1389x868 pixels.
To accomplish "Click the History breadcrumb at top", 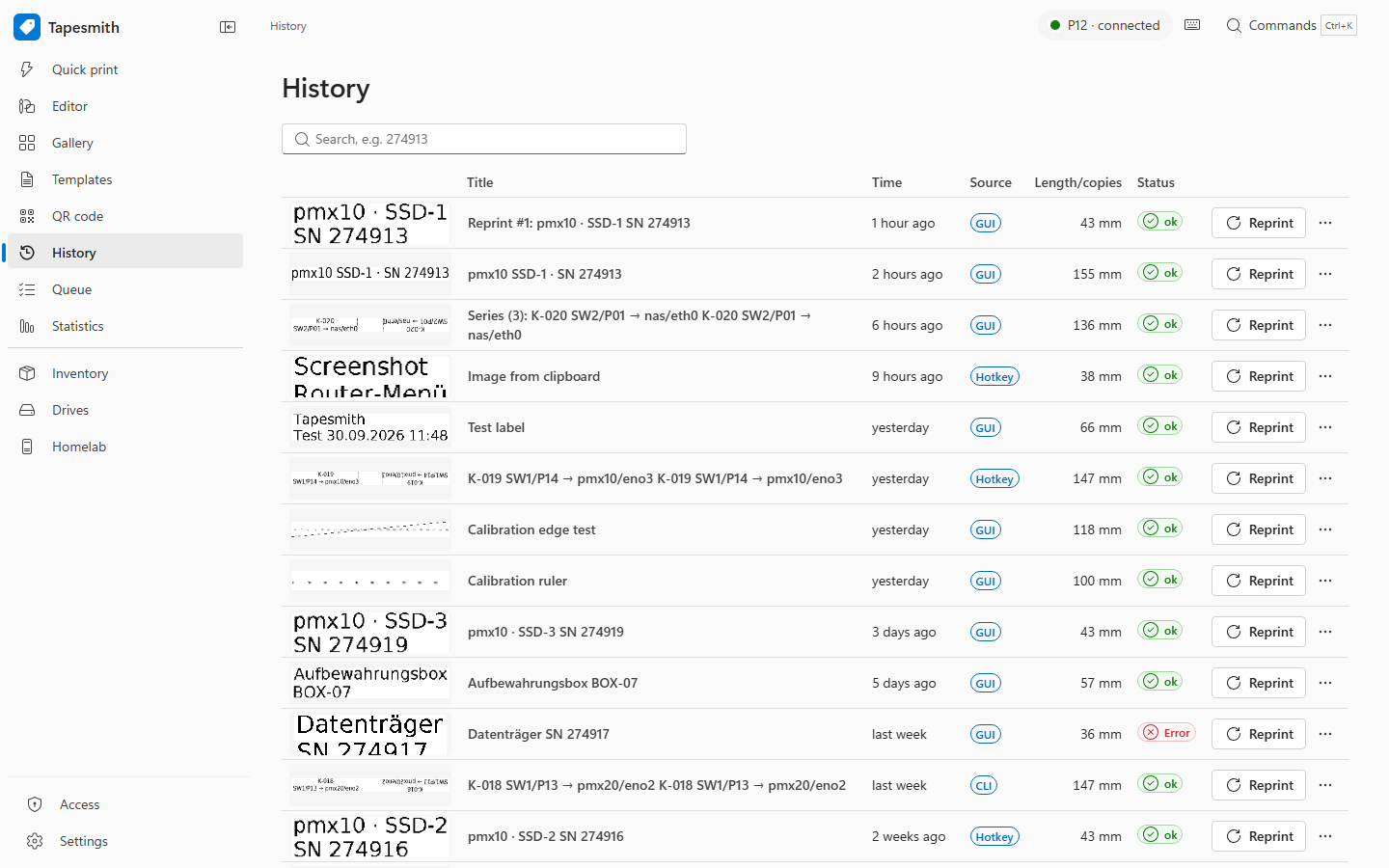I will pos(288,26).
